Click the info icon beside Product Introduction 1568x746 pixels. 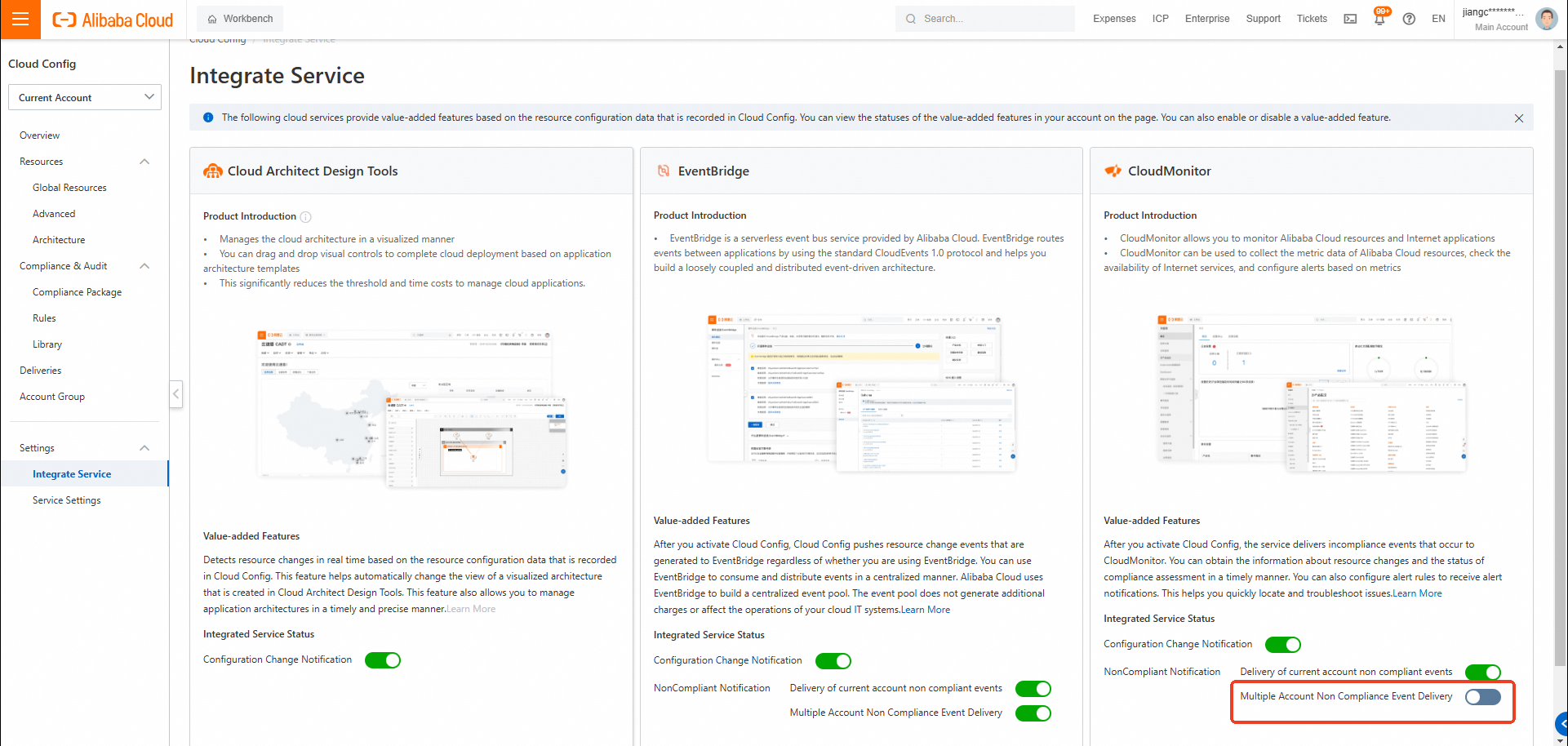(306, 217)
